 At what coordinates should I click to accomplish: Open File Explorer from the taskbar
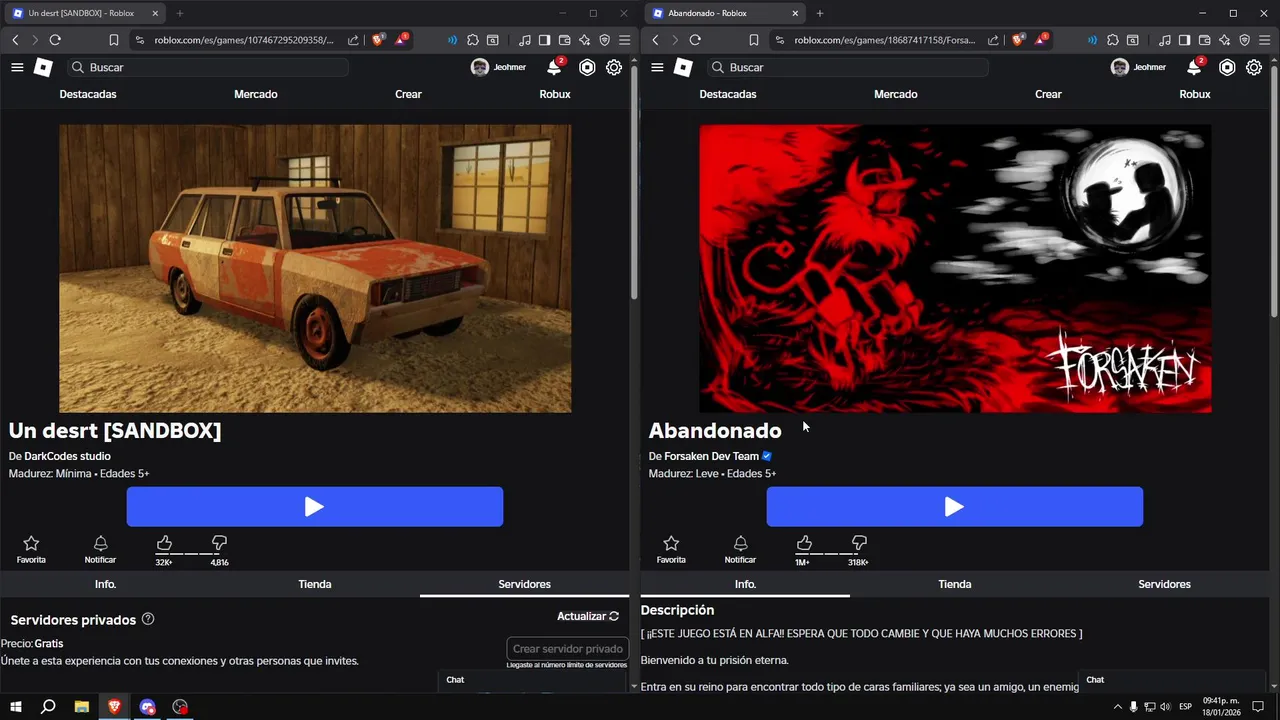[x=82, y=707]
